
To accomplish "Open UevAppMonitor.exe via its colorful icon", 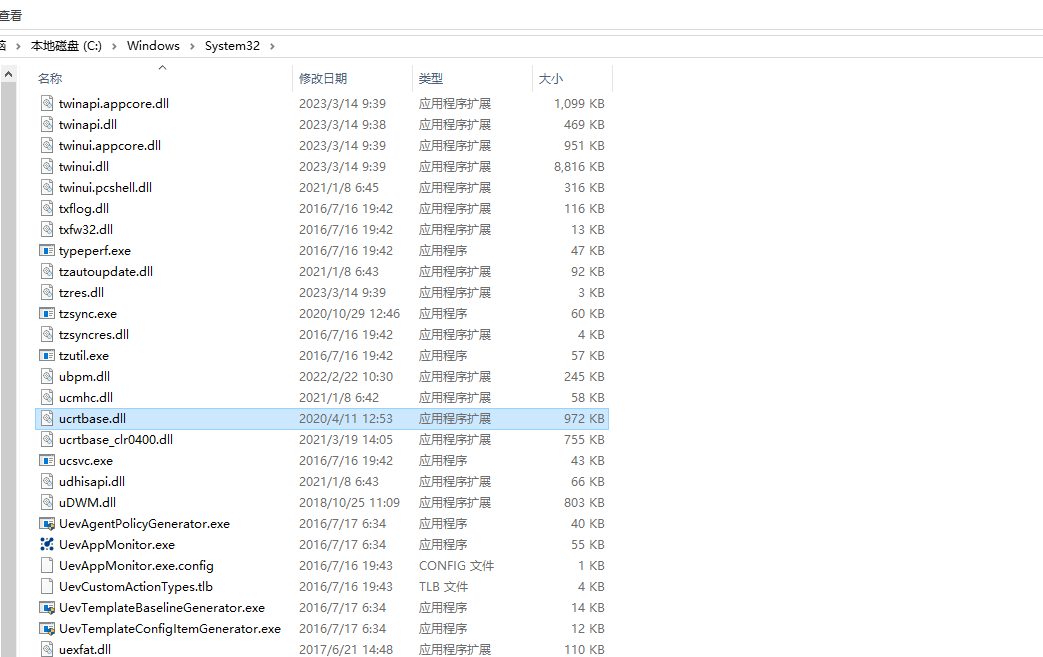I will point(46,544).
